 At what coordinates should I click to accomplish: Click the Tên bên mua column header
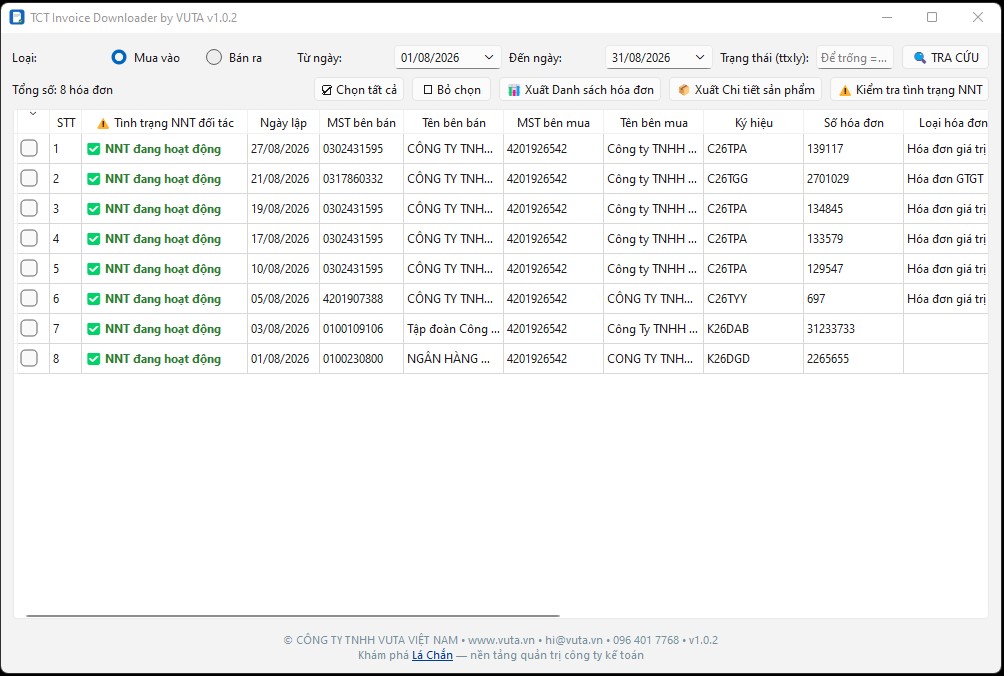tap(653, 123)
